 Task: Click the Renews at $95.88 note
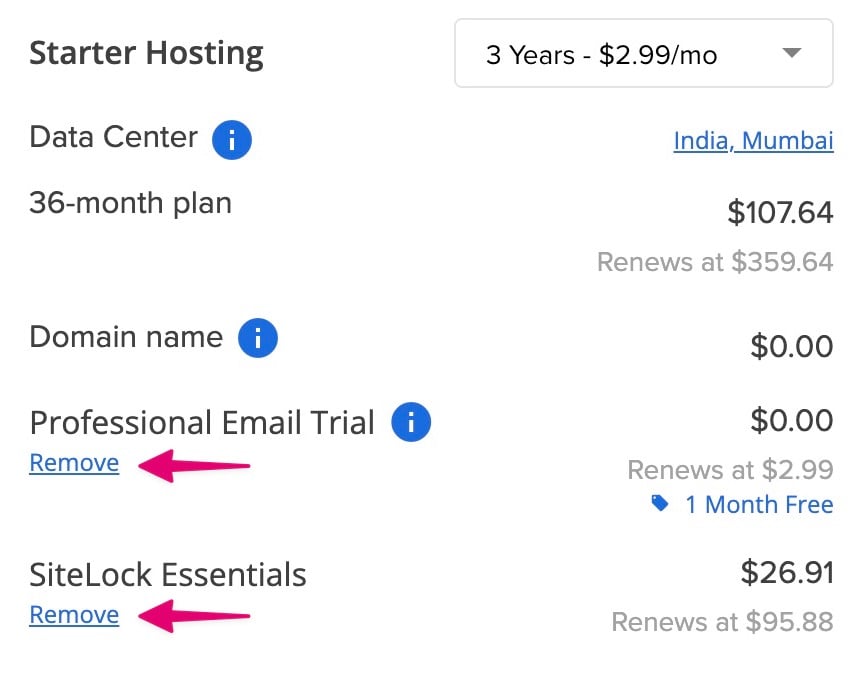click(x=721, y=622)
